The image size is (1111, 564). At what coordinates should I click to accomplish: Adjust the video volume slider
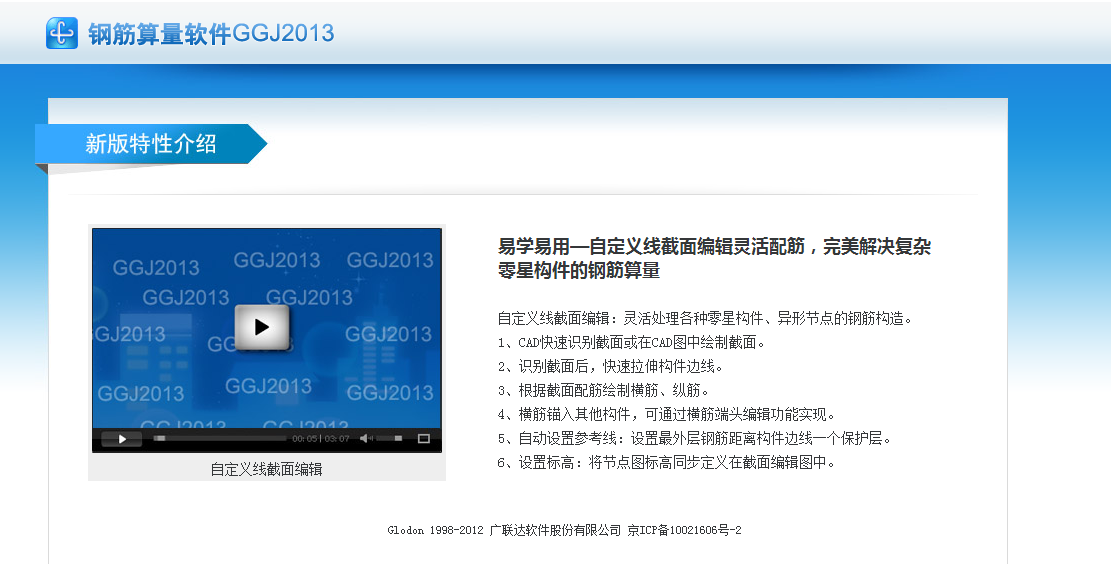(x=390, y=439)
